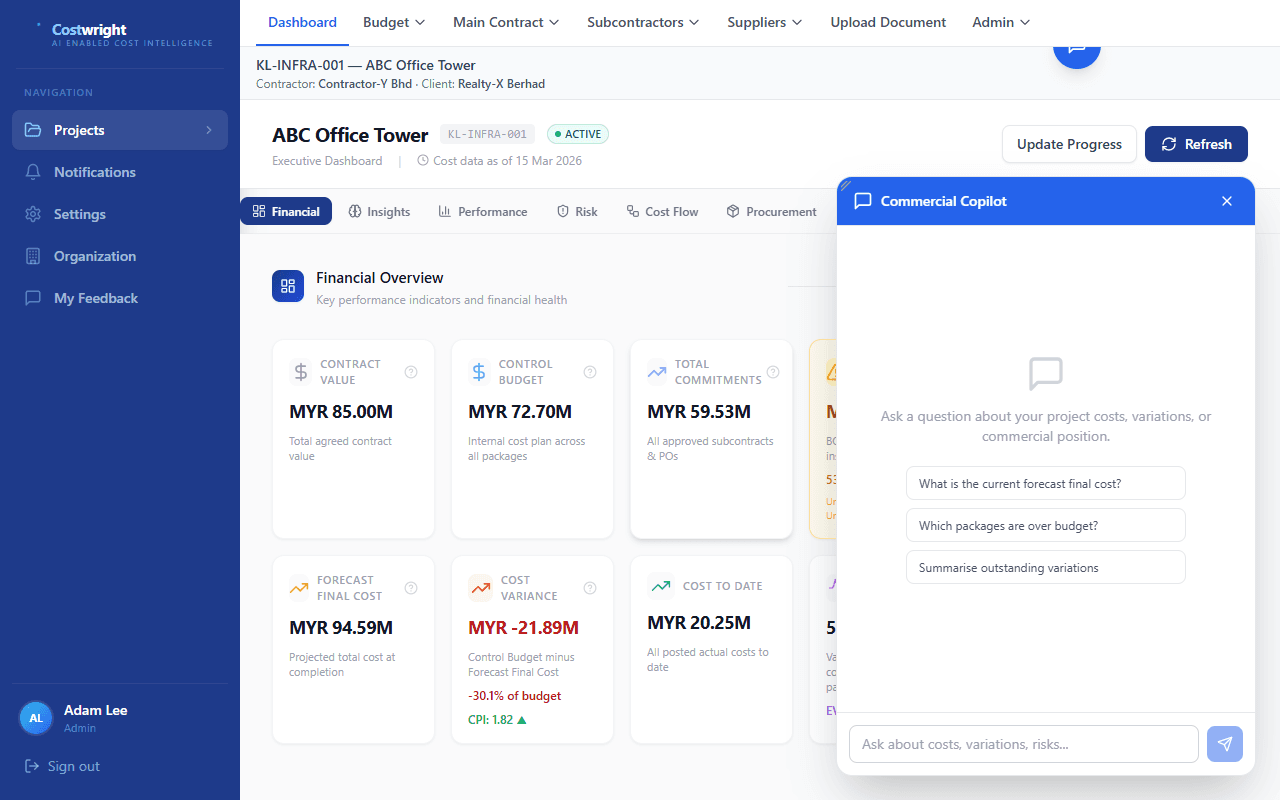Click the MYR 59.53M commitments value
1280x800 pixels.
699,412
